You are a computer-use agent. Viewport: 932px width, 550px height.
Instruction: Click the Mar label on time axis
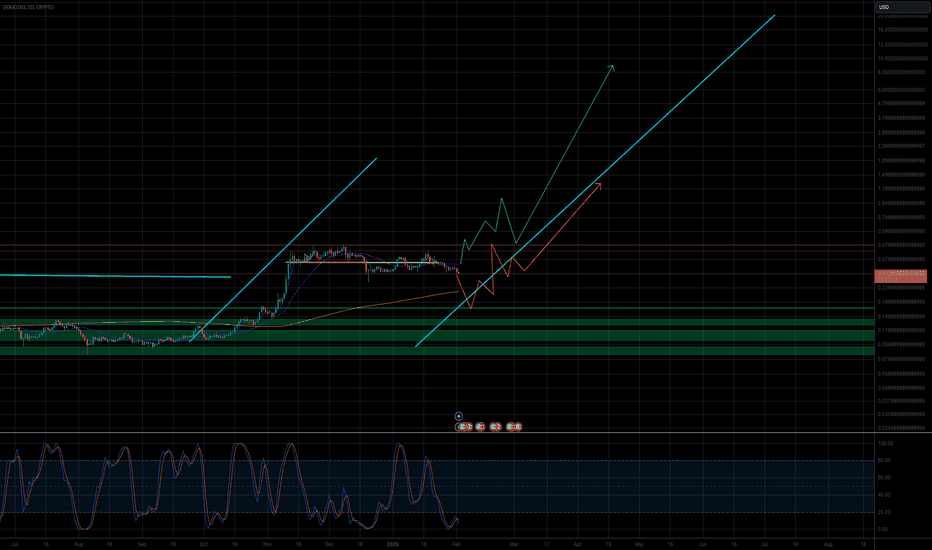tap(514, 544)
